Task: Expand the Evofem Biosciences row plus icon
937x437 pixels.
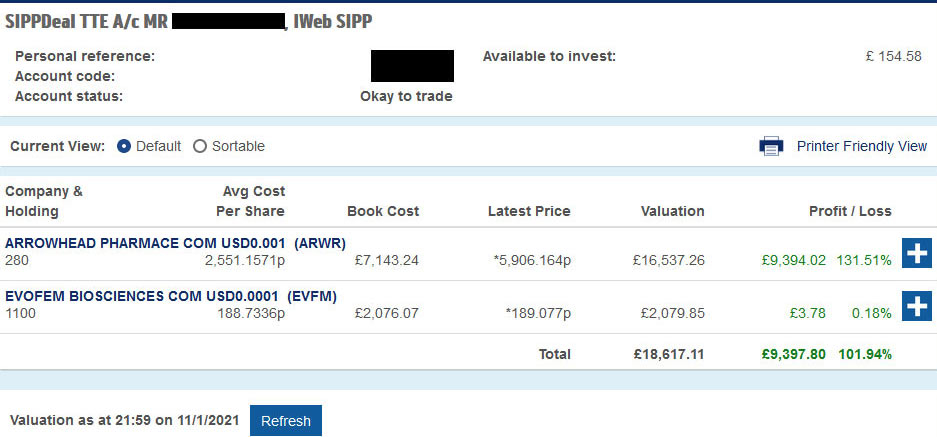Action: point(917,306)
